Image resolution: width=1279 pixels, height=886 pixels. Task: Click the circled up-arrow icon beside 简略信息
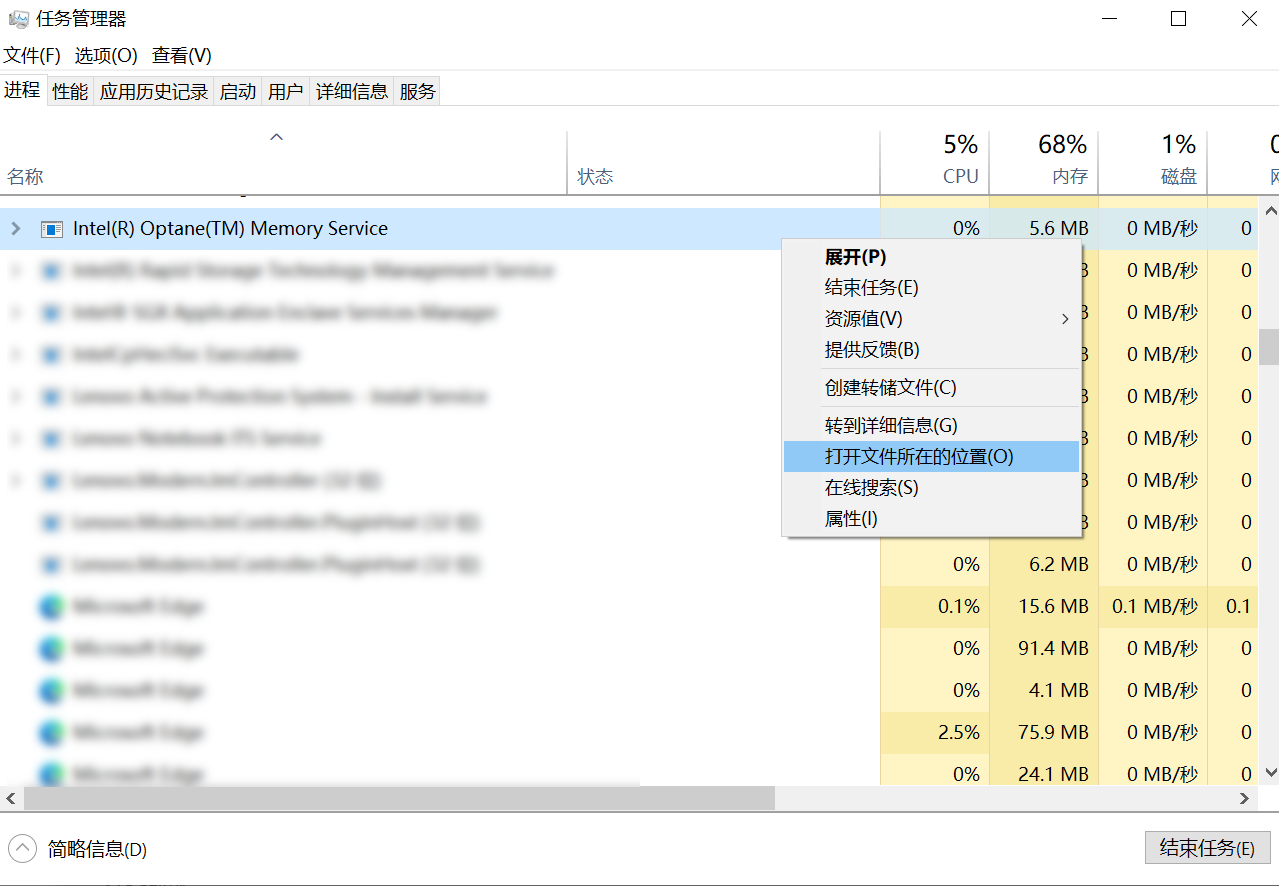(x=22, y=849)
